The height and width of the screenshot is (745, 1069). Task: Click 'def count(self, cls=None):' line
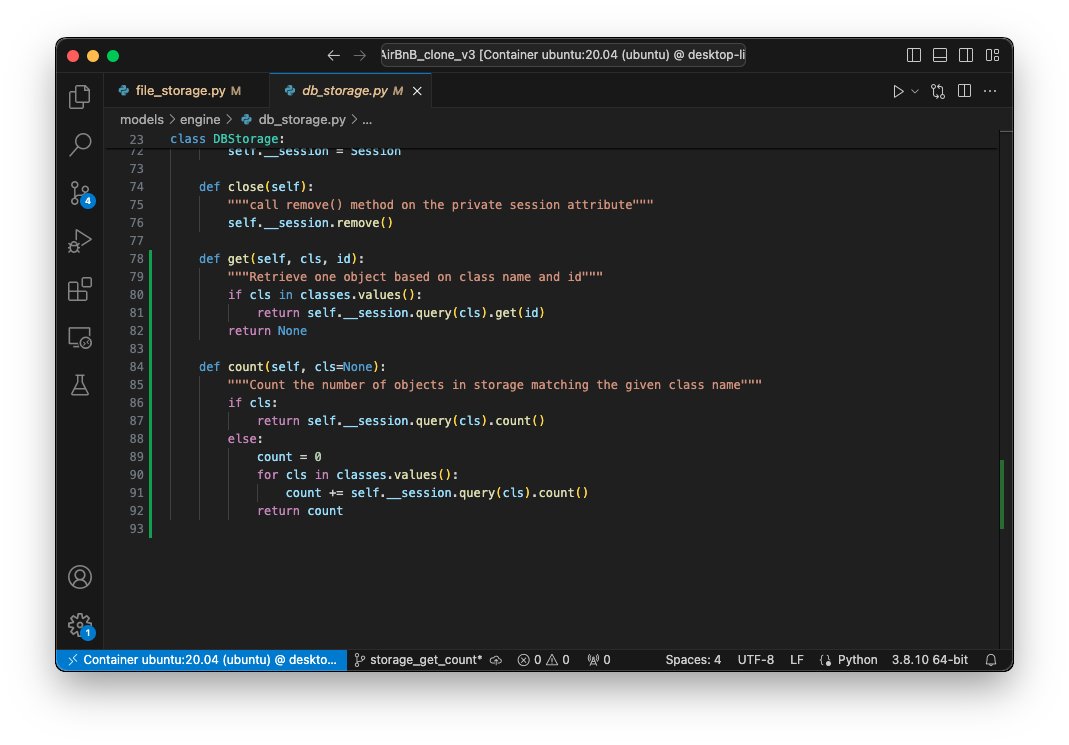point(292,367)
